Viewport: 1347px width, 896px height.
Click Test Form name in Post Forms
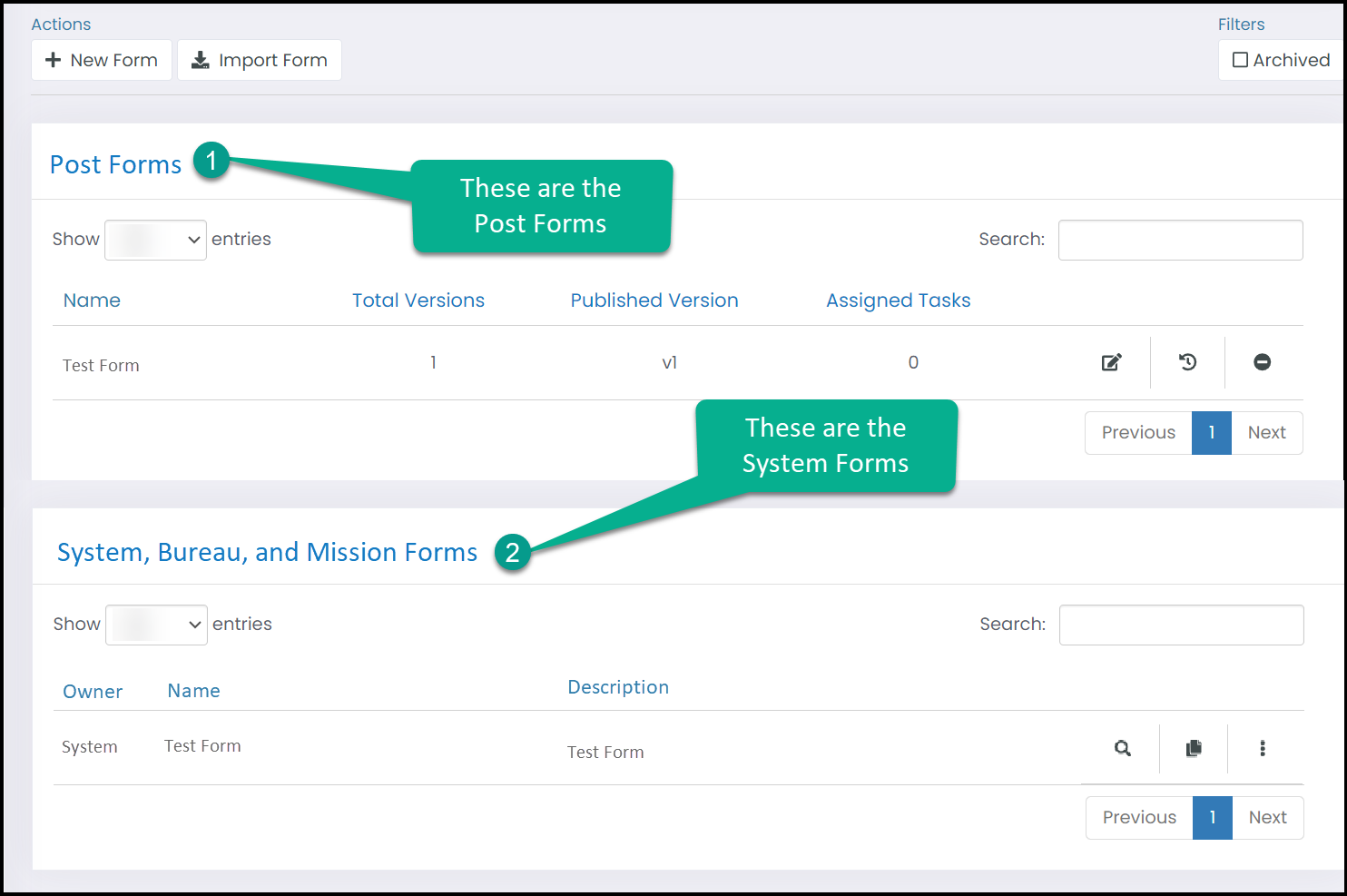[x=101, y=366]
